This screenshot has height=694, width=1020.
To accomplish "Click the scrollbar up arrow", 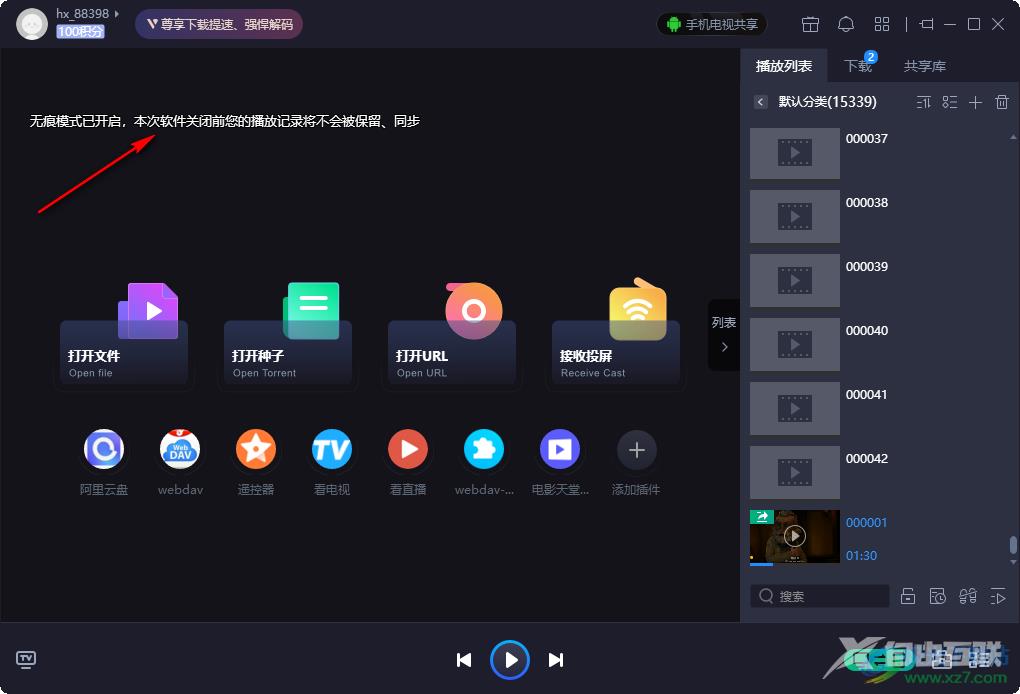I will (x=1013, y=137).
